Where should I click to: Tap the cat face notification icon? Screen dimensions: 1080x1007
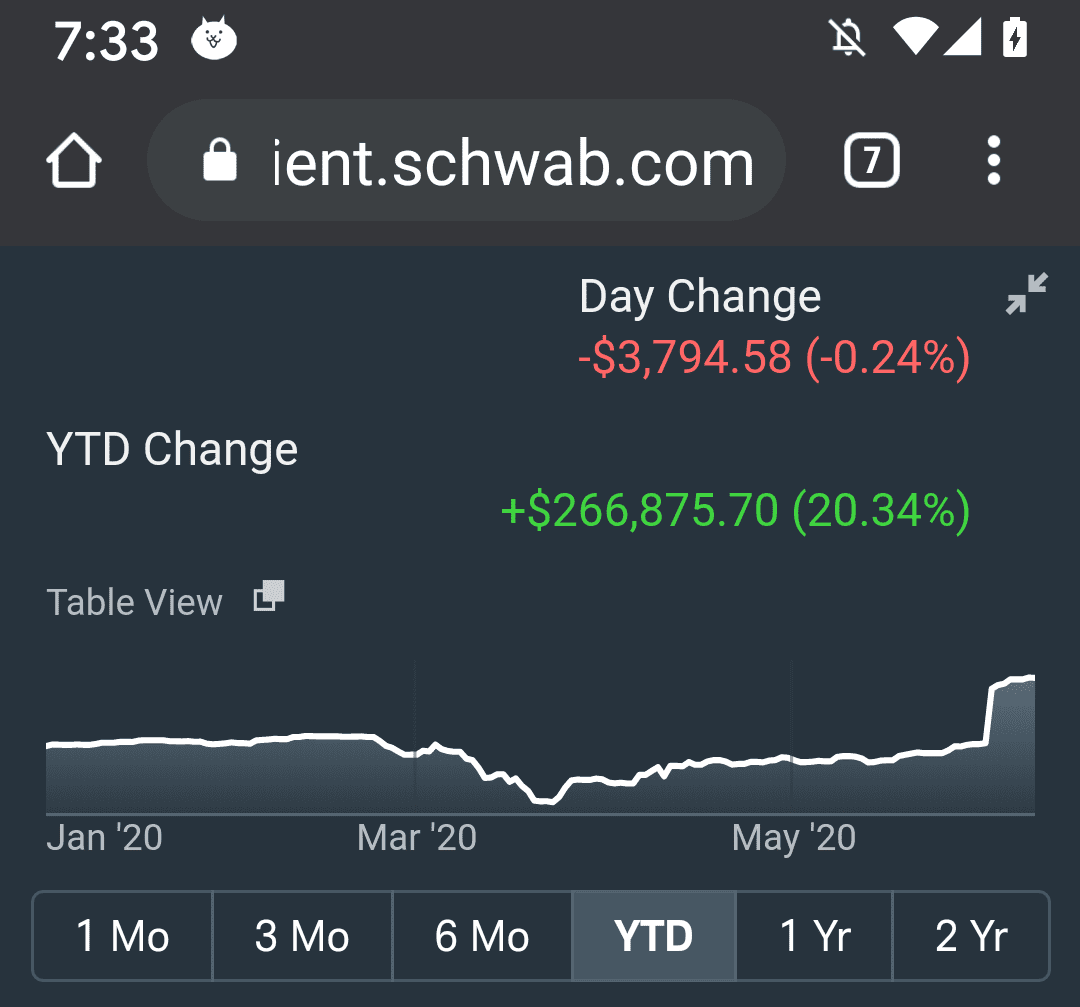pyautogui.click(x=213, y=39)
